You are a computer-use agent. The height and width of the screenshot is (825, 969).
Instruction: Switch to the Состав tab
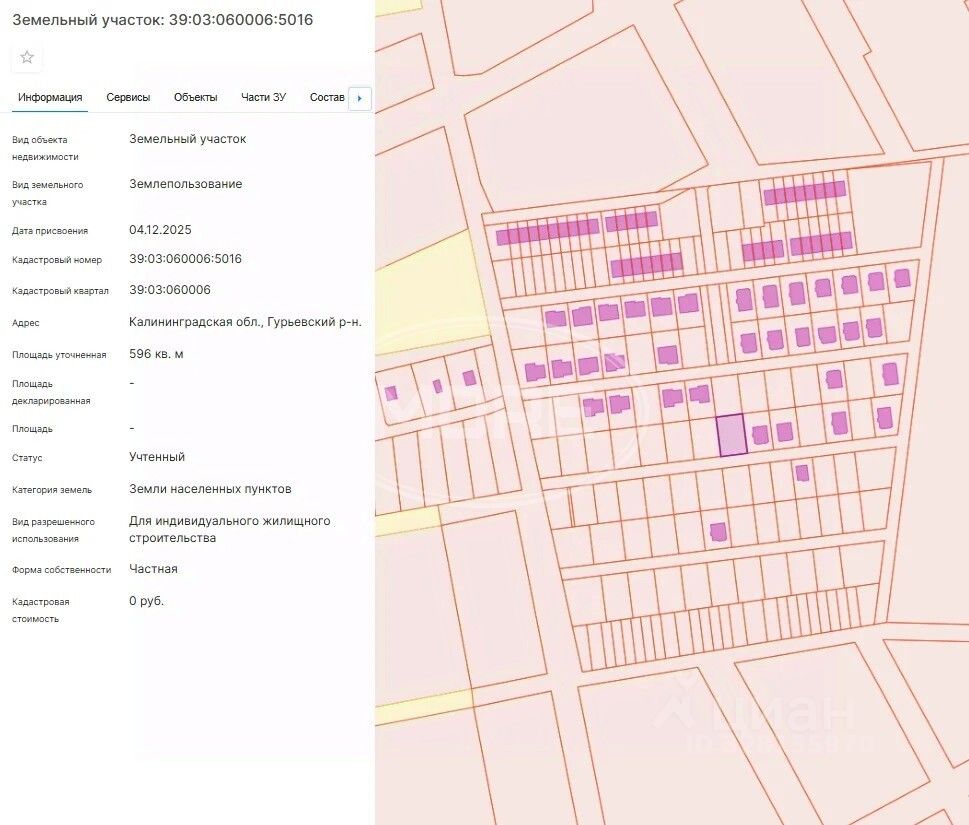tap(327, 98)
